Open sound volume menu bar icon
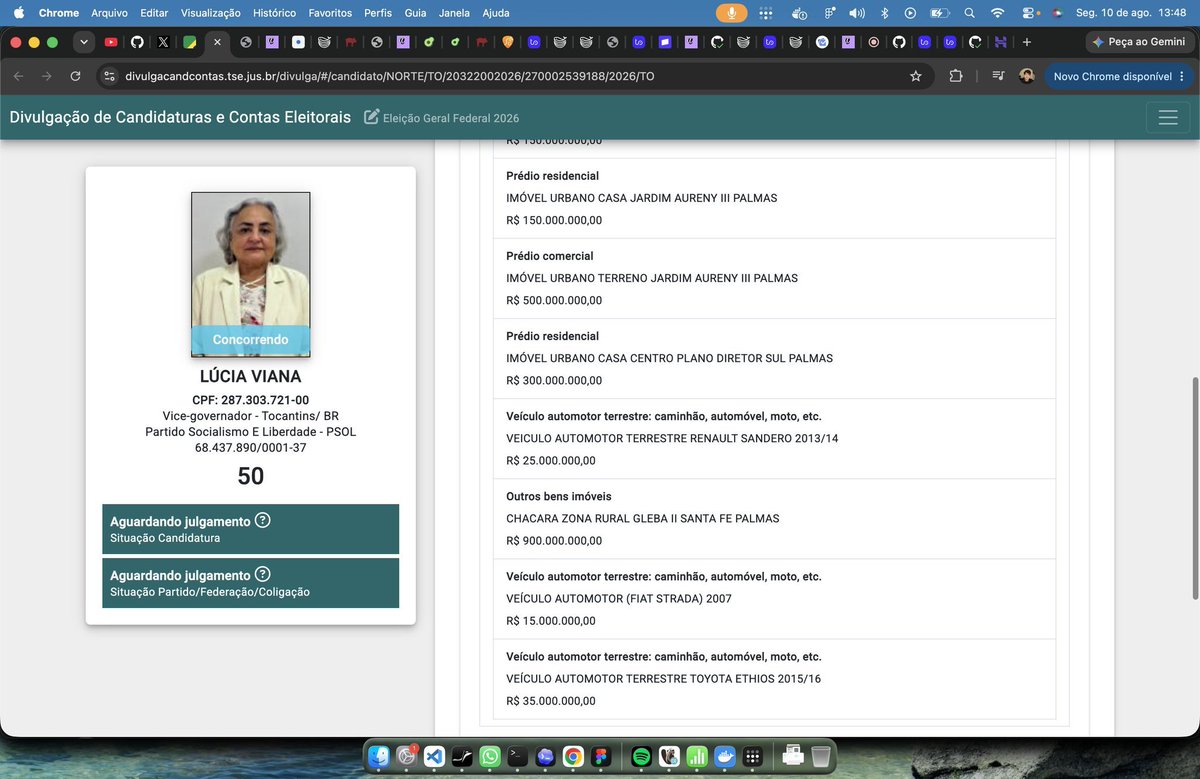Image resolution: width=1200 pixels, height=779 pixels. [x=857, y=13]
